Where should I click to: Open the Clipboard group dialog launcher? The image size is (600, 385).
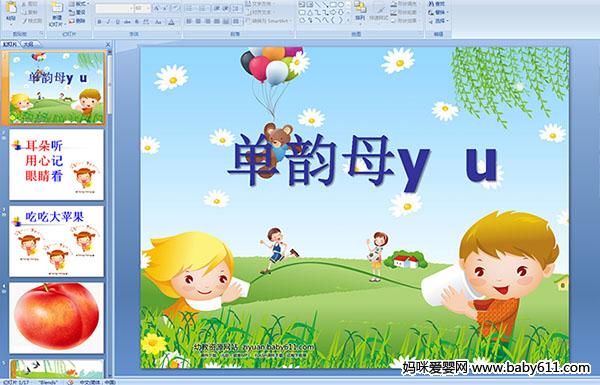pos(41,33)
